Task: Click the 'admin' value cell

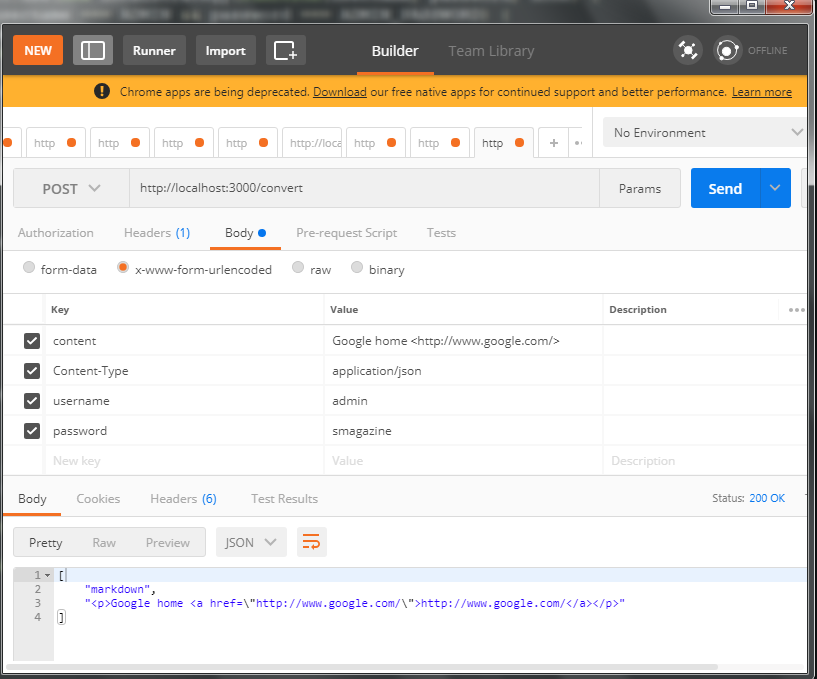Action: [463, 401]
